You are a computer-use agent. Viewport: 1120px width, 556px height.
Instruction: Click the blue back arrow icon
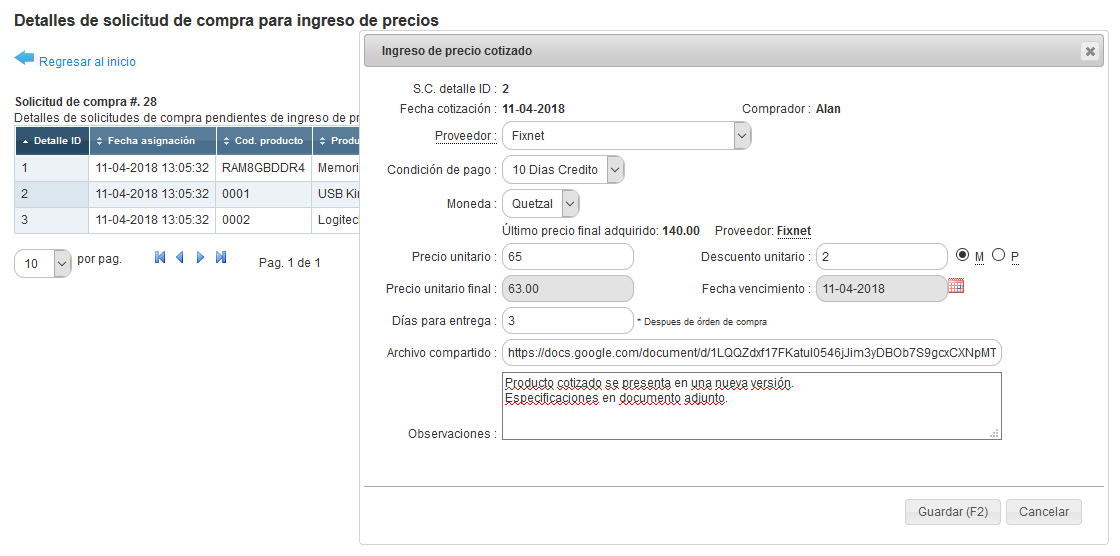24,59
